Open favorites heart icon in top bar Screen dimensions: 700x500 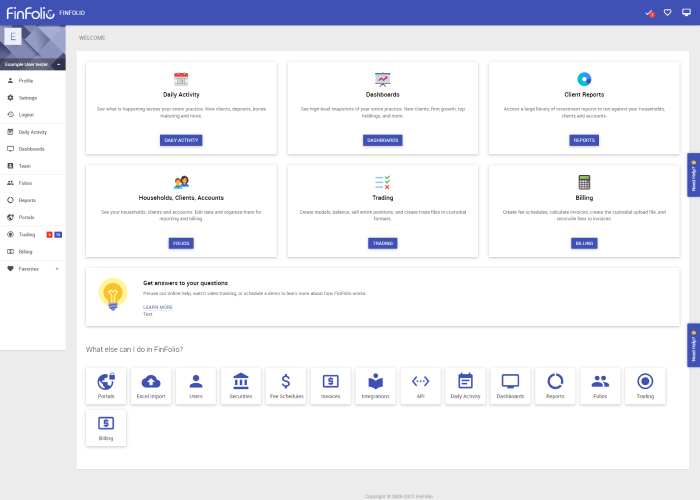pyautogui.click(x=667, y=12)
